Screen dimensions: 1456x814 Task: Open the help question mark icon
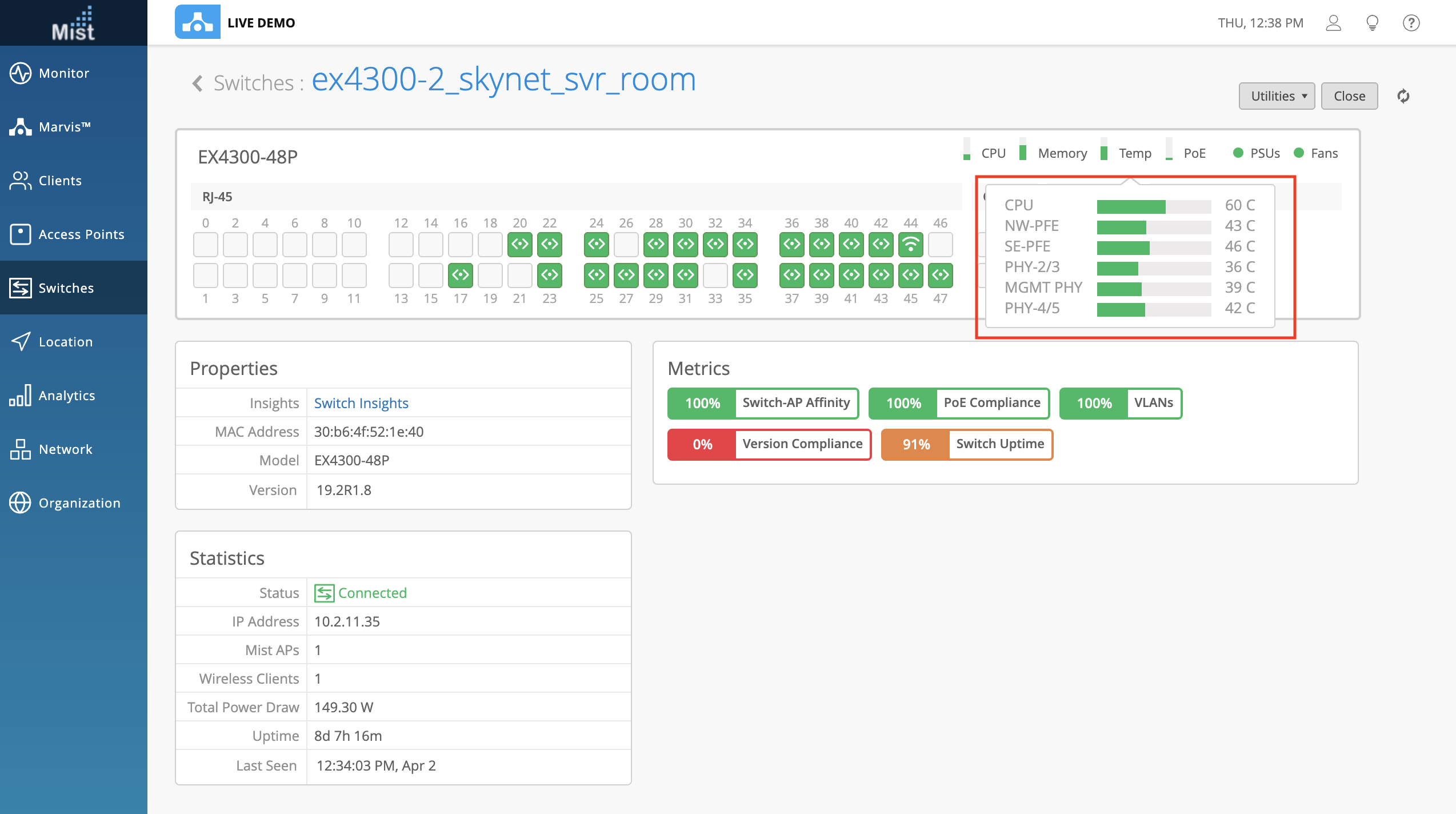click(1411, 23)
